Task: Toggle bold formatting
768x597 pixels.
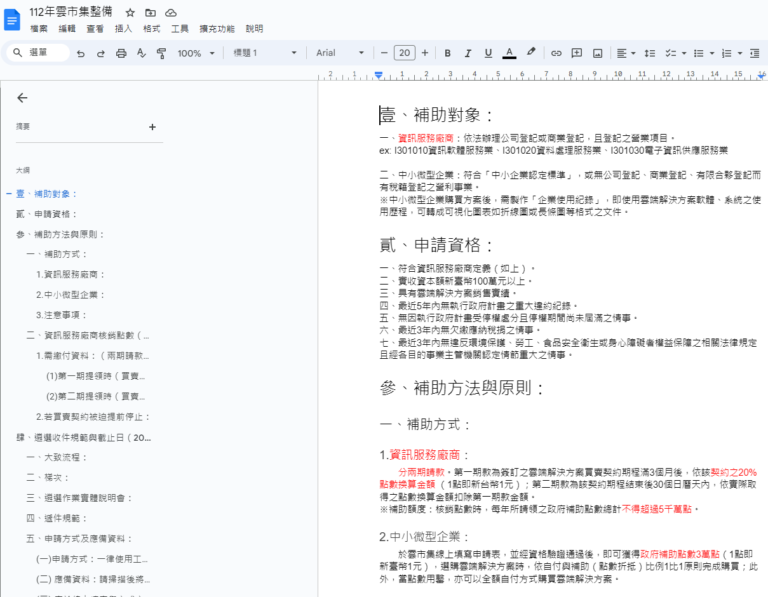Action: click(448, 53)
